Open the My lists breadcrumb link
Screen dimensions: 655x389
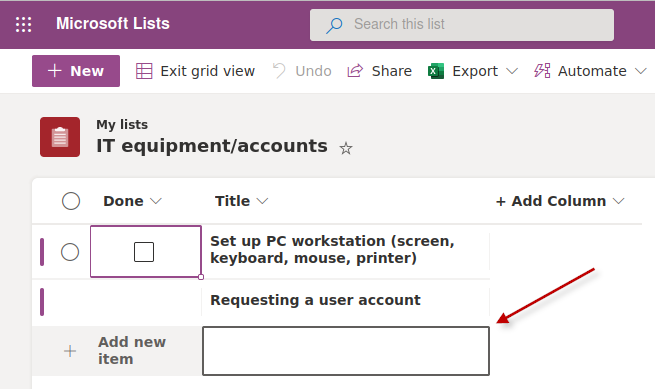click(122, 125)
